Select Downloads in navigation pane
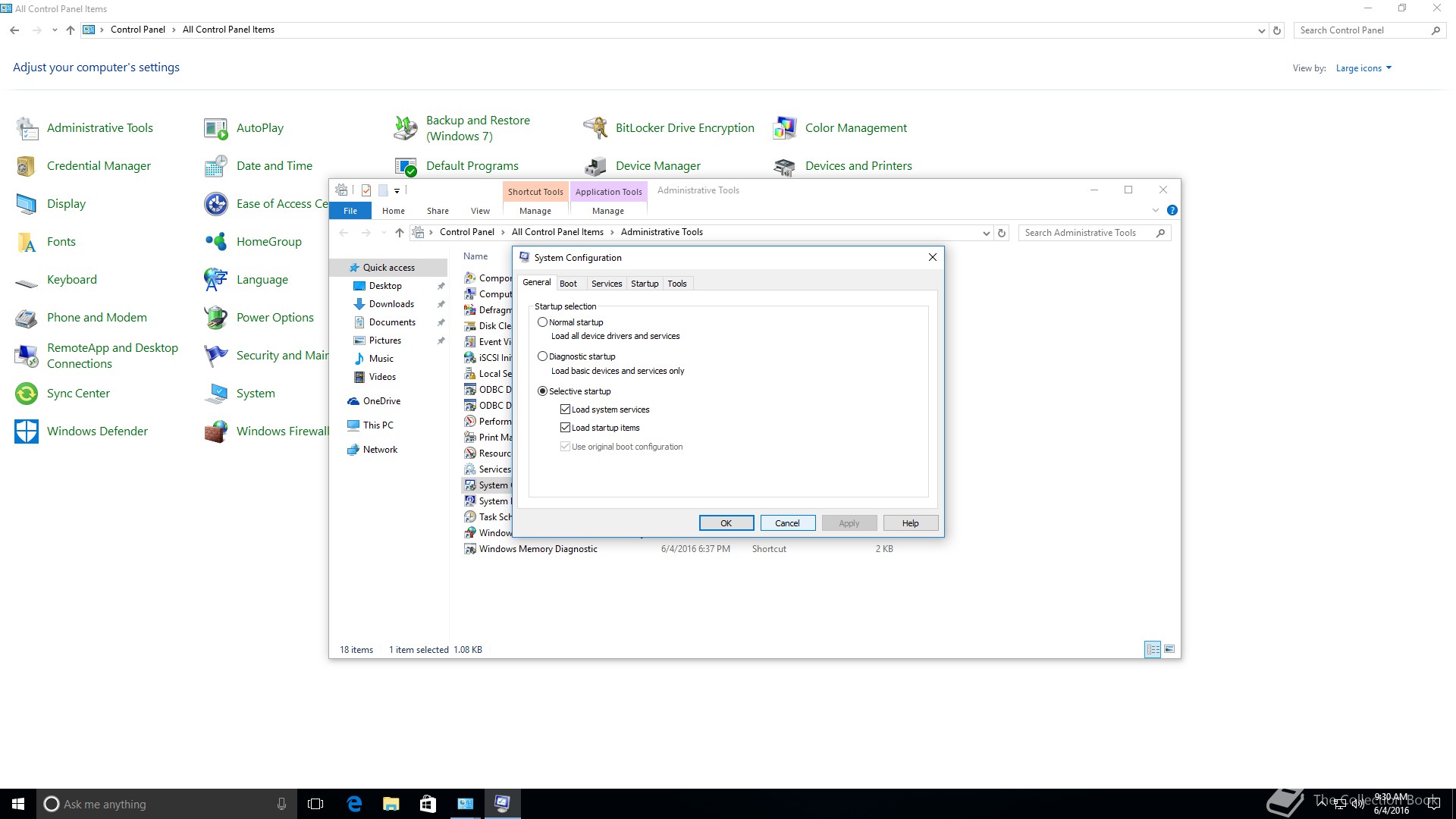This screenshot has height=819, width=1456. coord(391,304)
